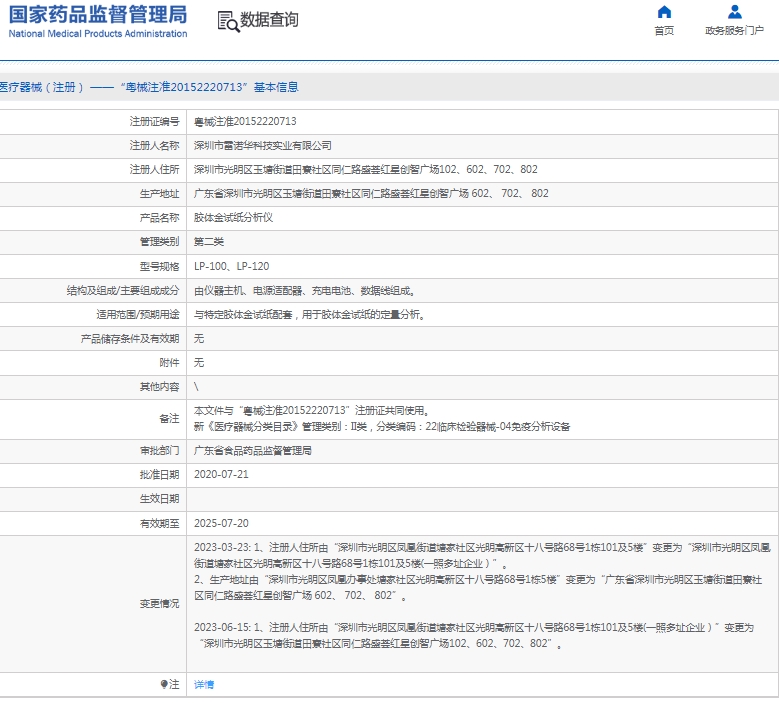
Task: Click the 管理类别 row label
Action: click(159, 242)
